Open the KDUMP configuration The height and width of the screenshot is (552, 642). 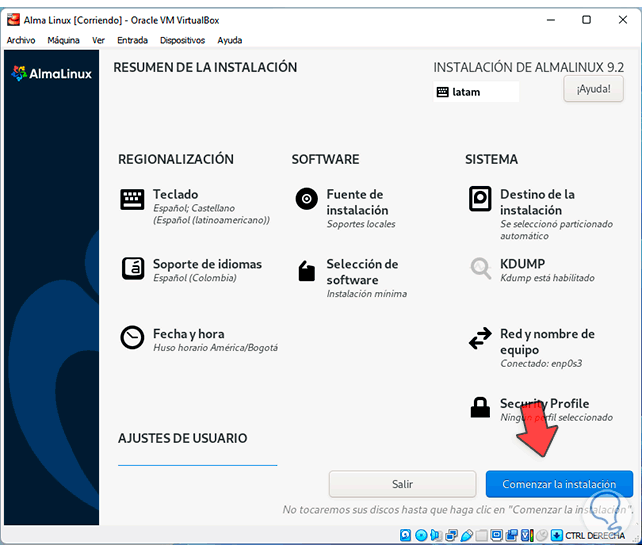pos(532,270)
